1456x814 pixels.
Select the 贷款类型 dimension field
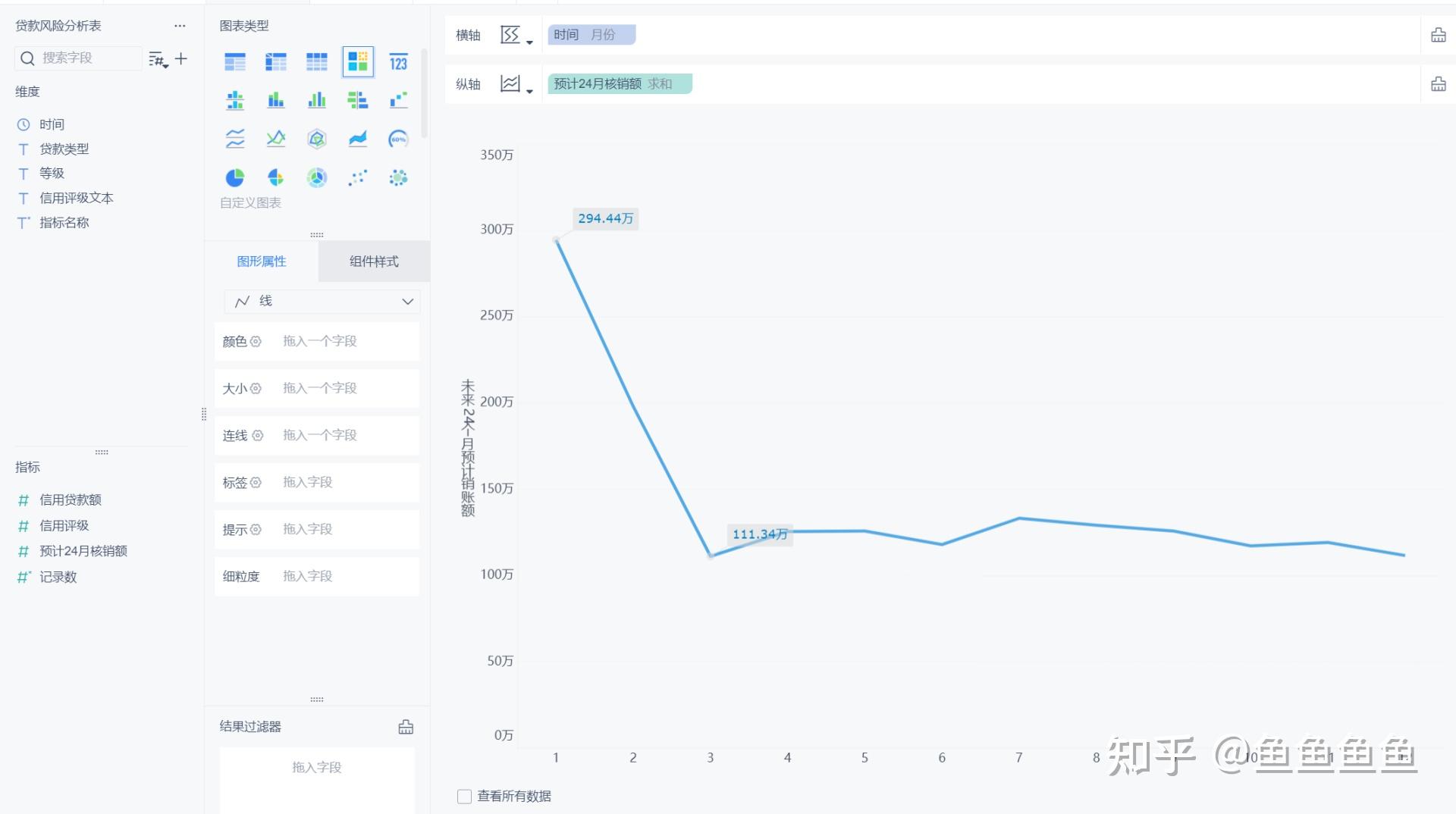[x=64, y=149]
